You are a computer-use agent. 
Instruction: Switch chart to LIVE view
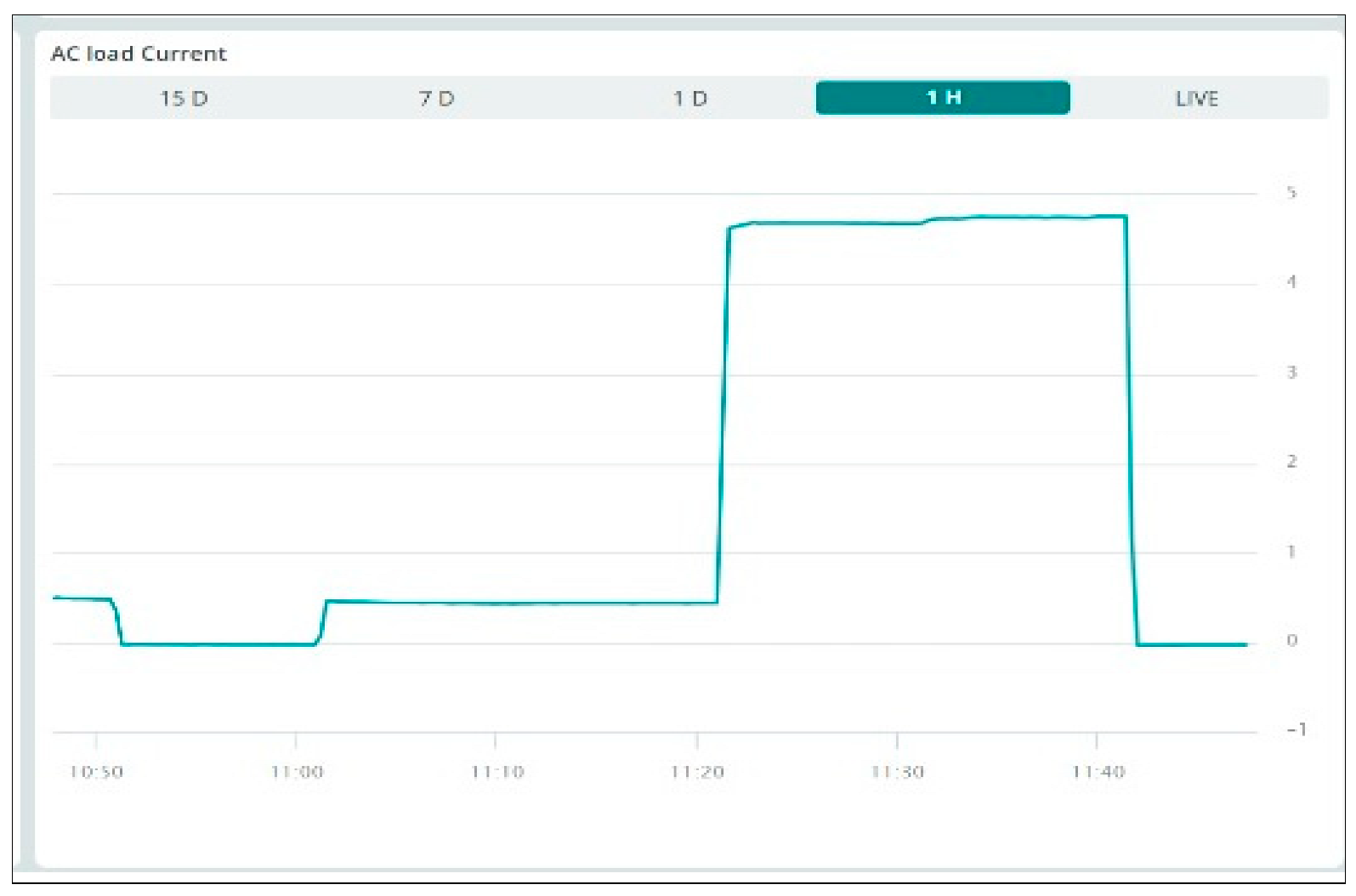pyautogui.click(x=1197, y=99)
